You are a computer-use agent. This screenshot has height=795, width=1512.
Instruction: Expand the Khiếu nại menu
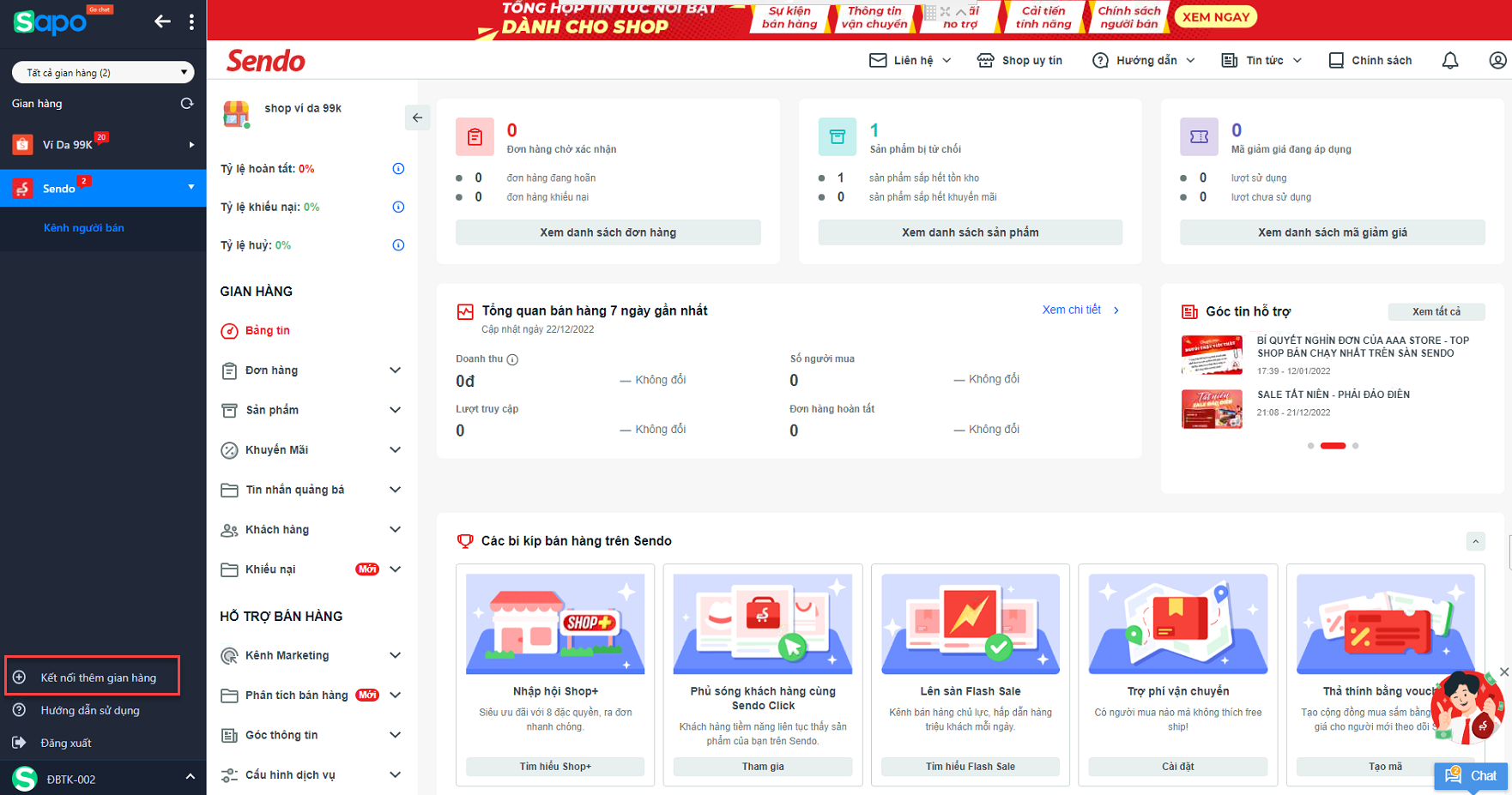tap(395, 569)
